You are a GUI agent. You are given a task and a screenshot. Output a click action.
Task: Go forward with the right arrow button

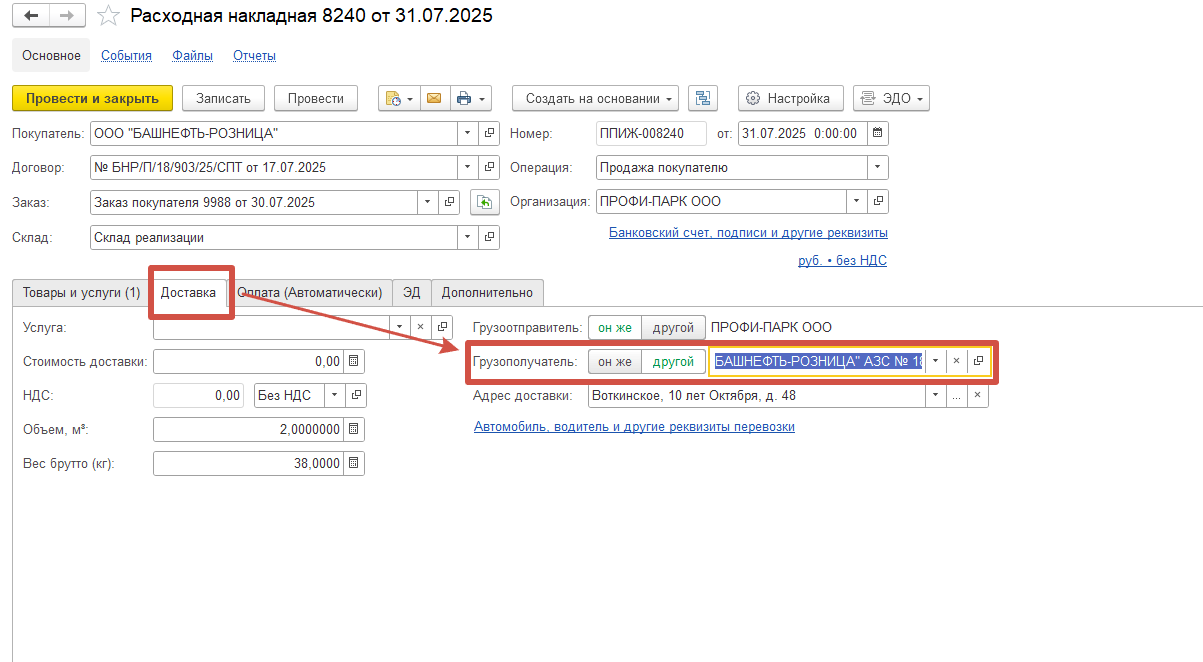[67, 16]
